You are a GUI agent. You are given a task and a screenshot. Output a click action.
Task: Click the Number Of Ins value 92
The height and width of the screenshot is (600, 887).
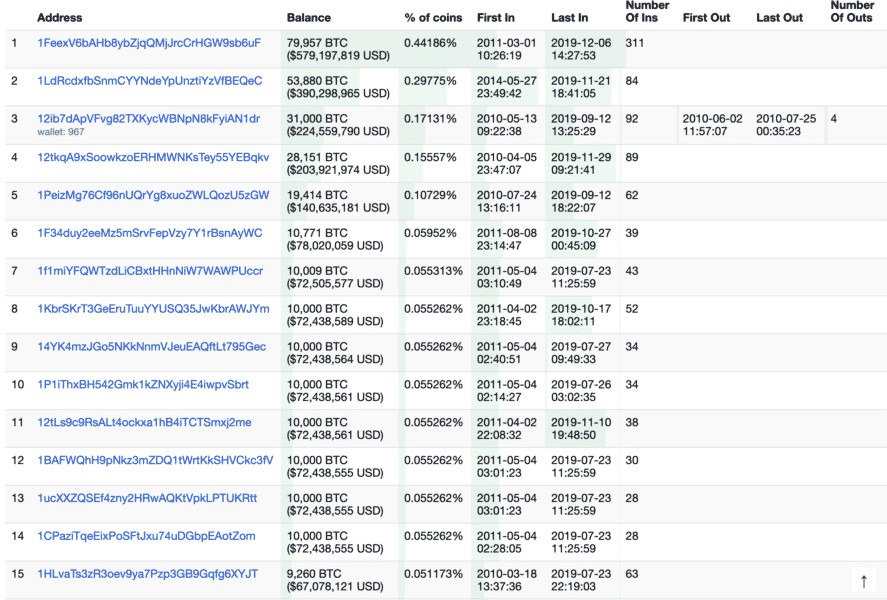point(632,119)
